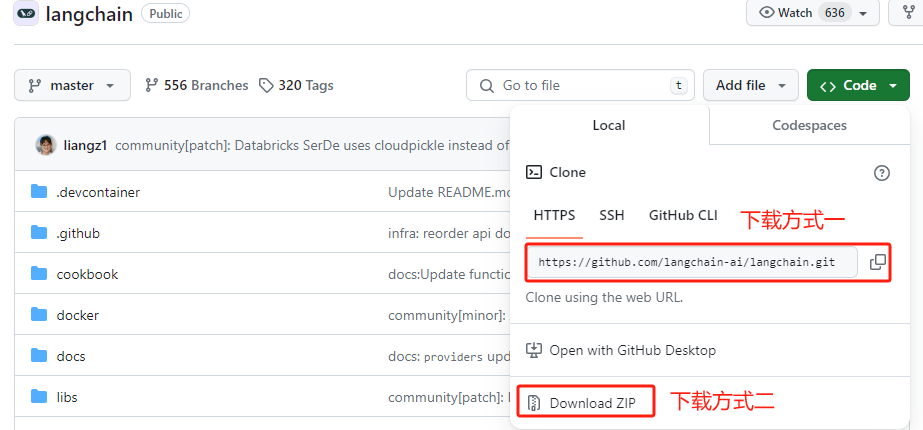Screen dimensions: 923x430
Task: Select the GitHub CLI clone tab
Action: 683,215
